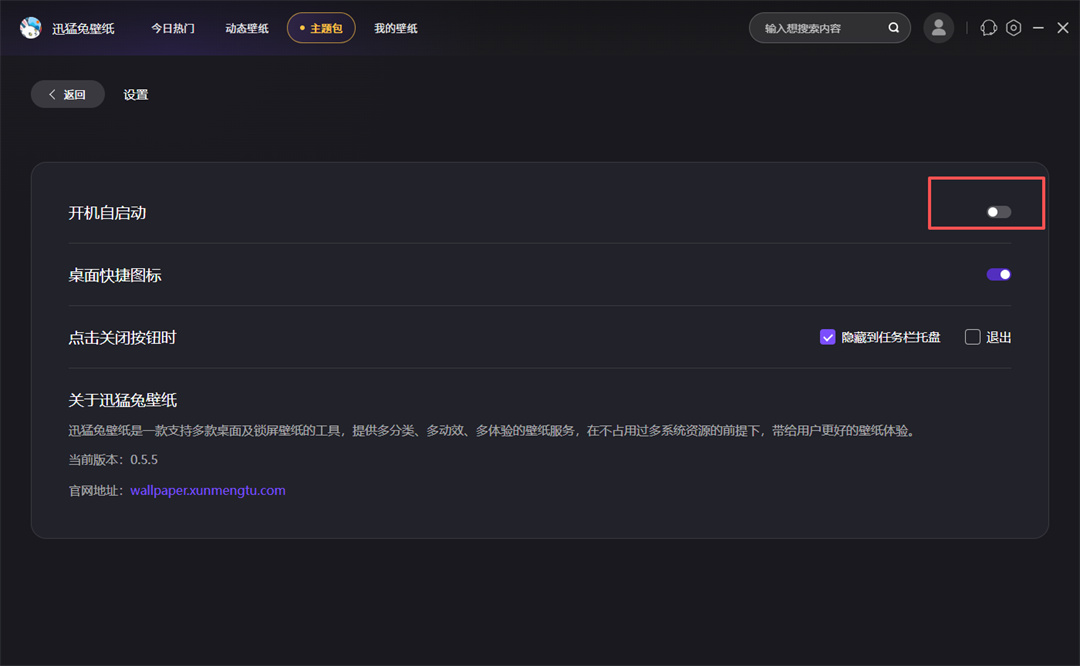
Task: Close the wallpaper app window
Action: tap(1063, 28)
